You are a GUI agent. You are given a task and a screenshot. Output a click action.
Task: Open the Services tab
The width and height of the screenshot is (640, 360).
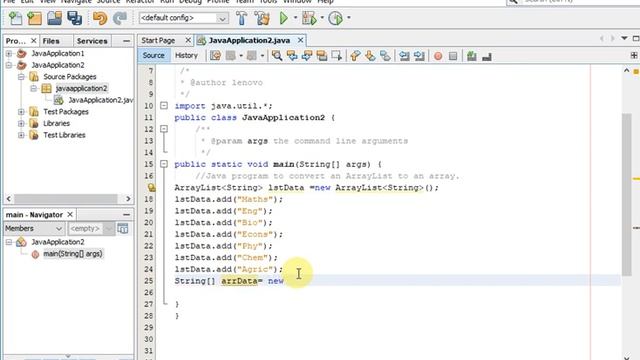92,41
